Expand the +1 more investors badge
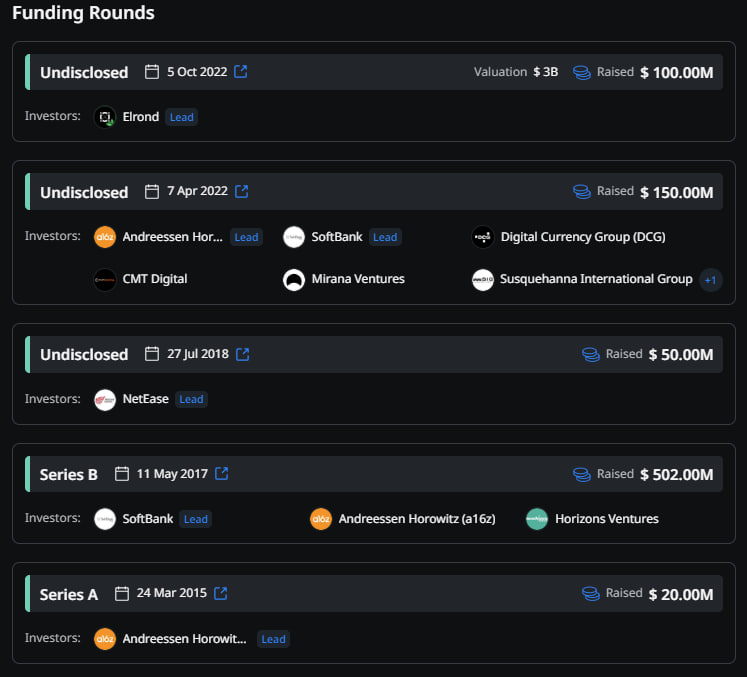This screenshot has width=747, height=677. 710,280
